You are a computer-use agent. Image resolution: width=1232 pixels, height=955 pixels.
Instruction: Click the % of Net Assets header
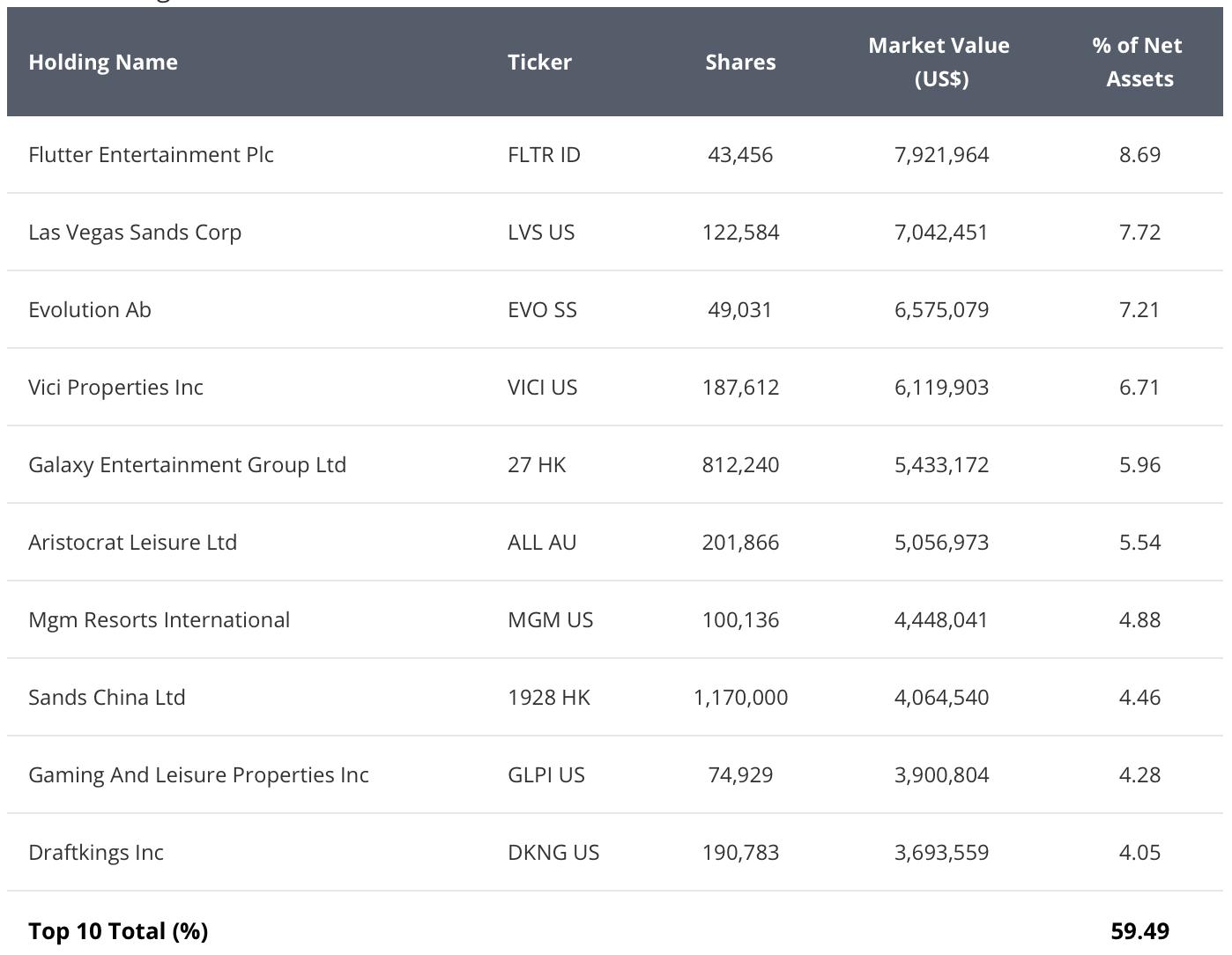1138,62
